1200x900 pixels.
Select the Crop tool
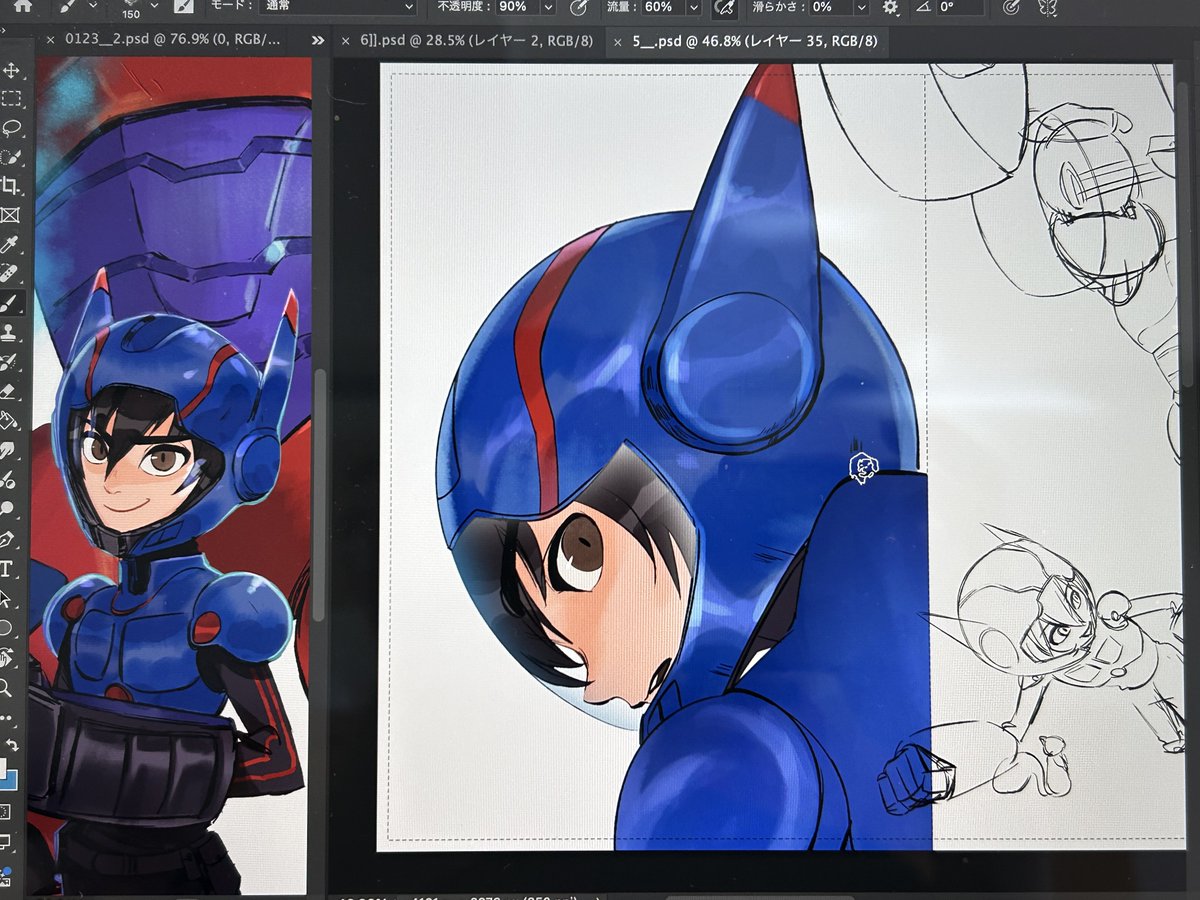coord(12,186)
